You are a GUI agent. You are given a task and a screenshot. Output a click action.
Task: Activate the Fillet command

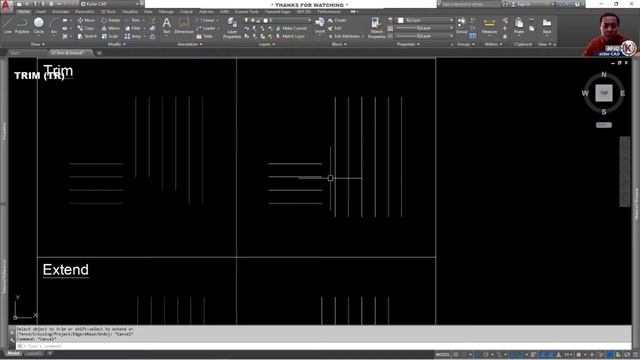[x=133, y=28]
